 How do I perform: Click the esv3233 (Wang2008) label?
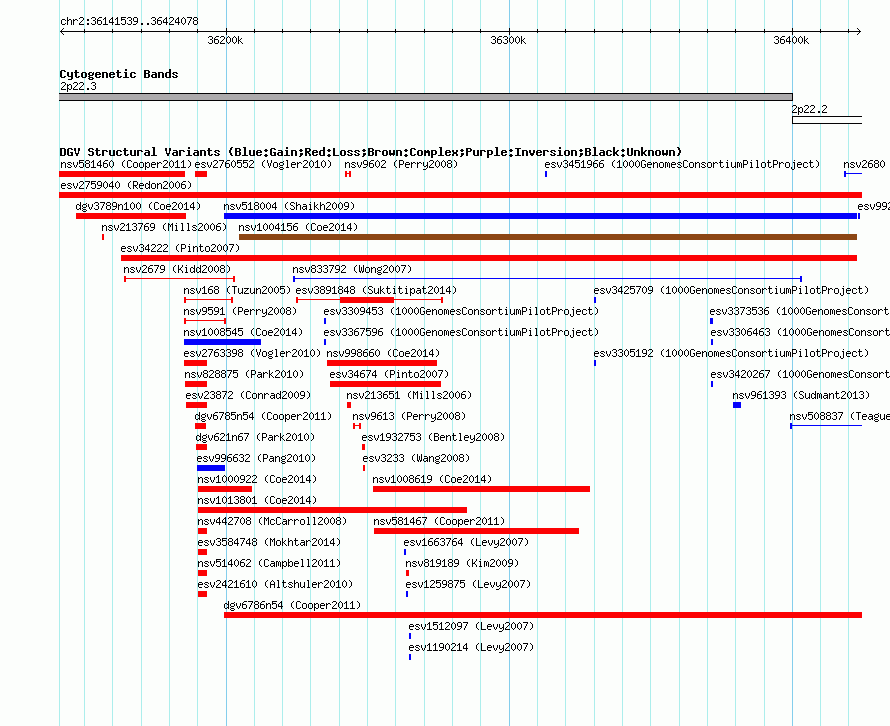(x=416, y=459)
